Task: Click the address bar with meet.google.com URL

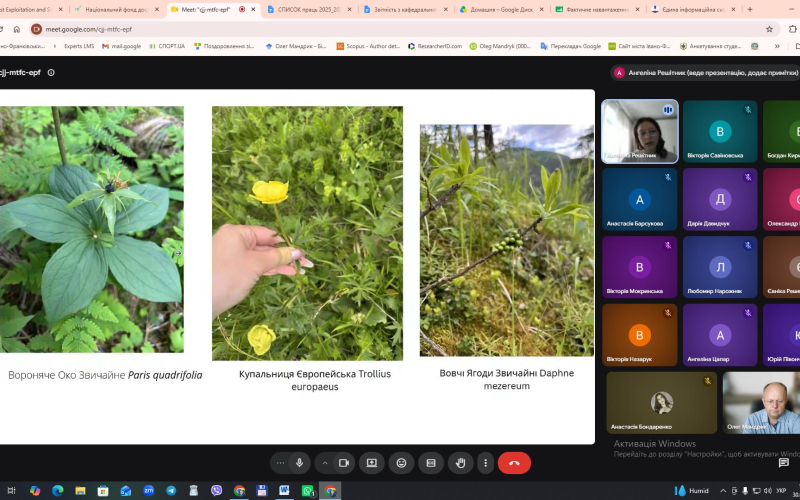Action: pos(398,29)
